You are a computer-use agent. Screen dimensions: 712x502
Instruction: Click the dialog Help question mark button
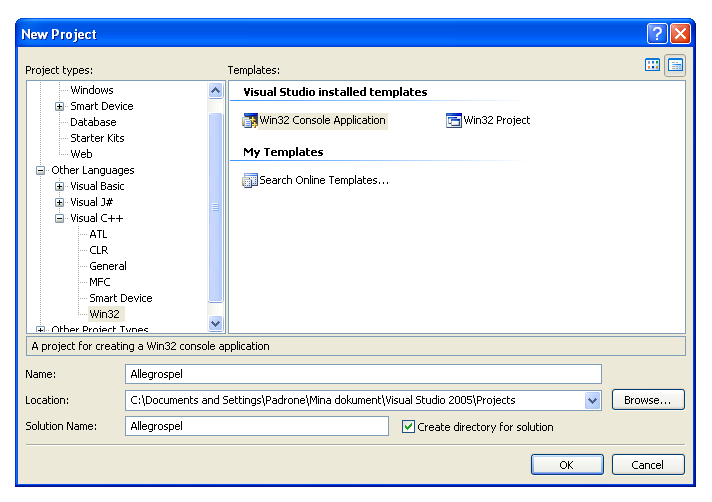tap(657, 34)
